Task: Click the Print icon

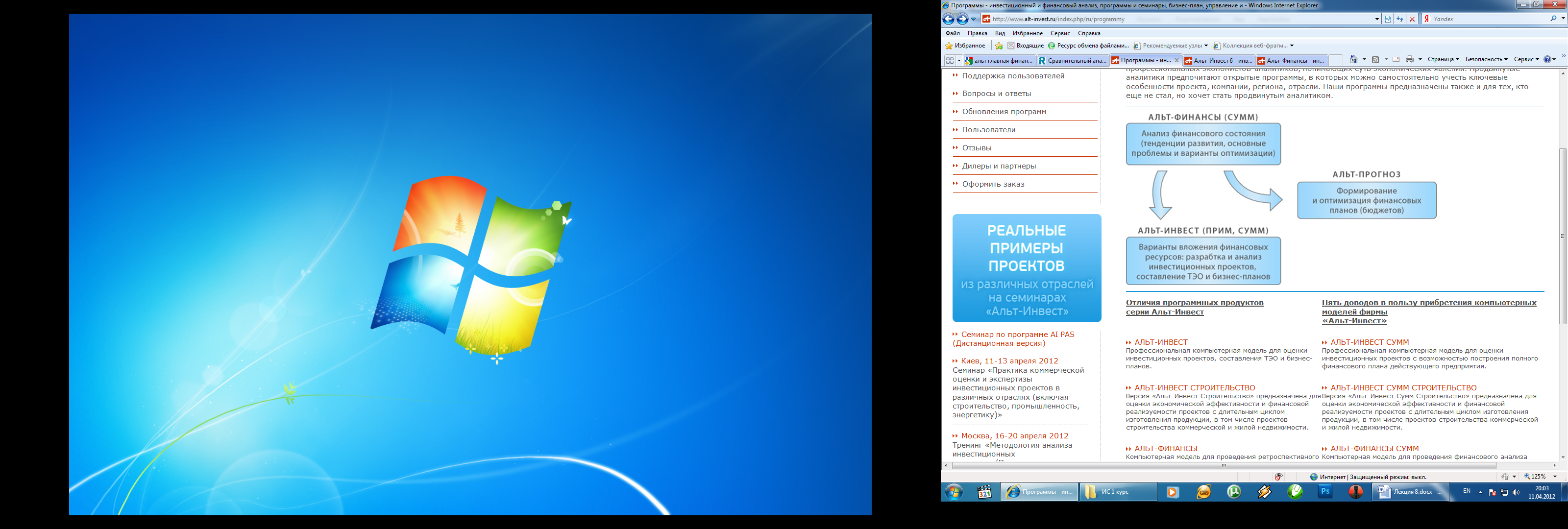Action: 1410,60
